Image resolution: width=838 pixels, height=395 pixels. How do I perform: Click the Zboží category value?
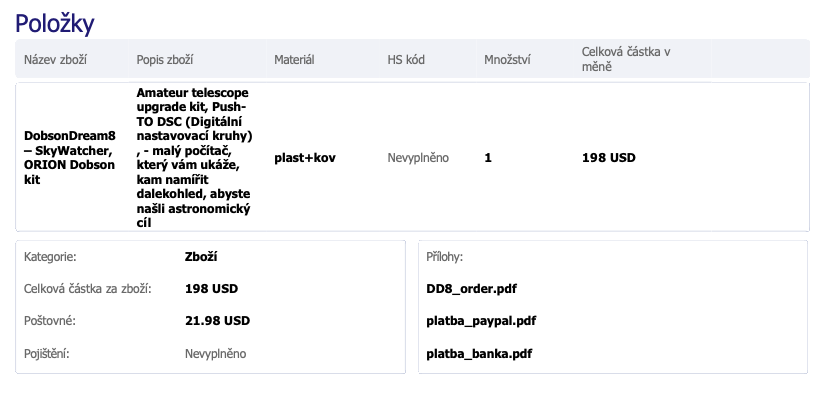(x=201, y=257)
